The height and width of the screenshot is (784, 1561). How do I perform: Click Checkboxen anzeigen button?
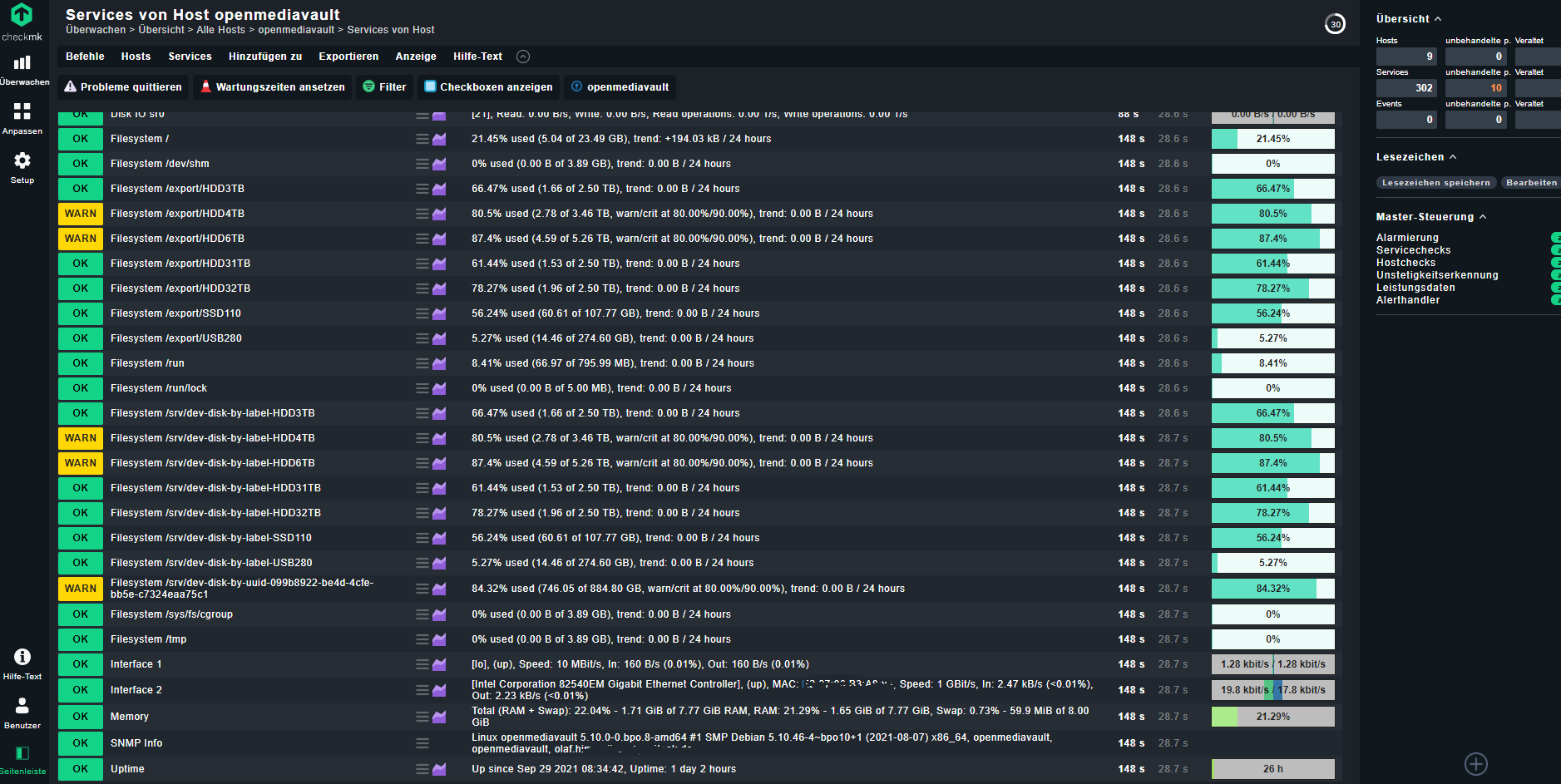[x=488, y=86]
